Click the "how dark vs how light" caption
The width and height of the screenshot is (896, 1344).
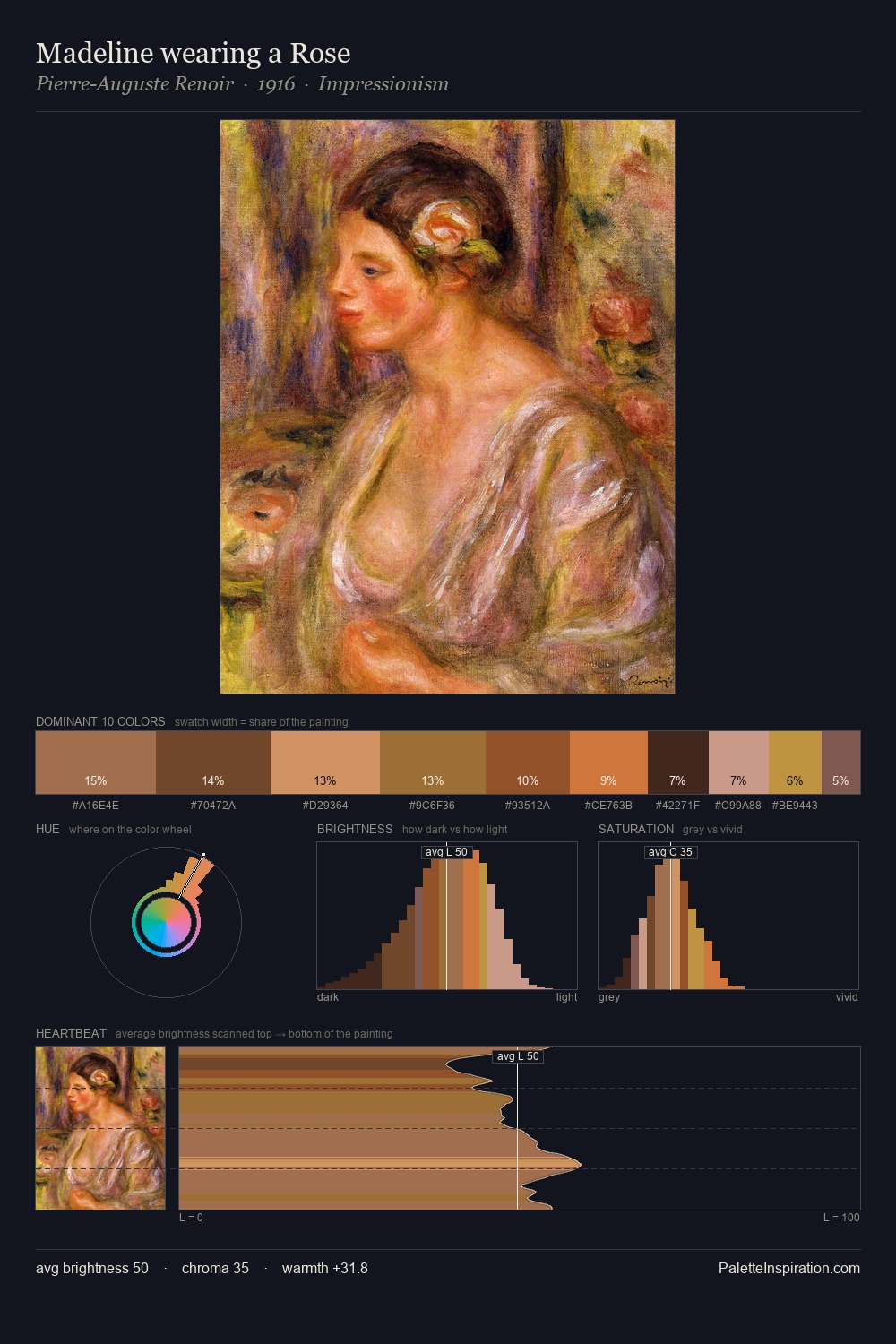click(455, 829)
